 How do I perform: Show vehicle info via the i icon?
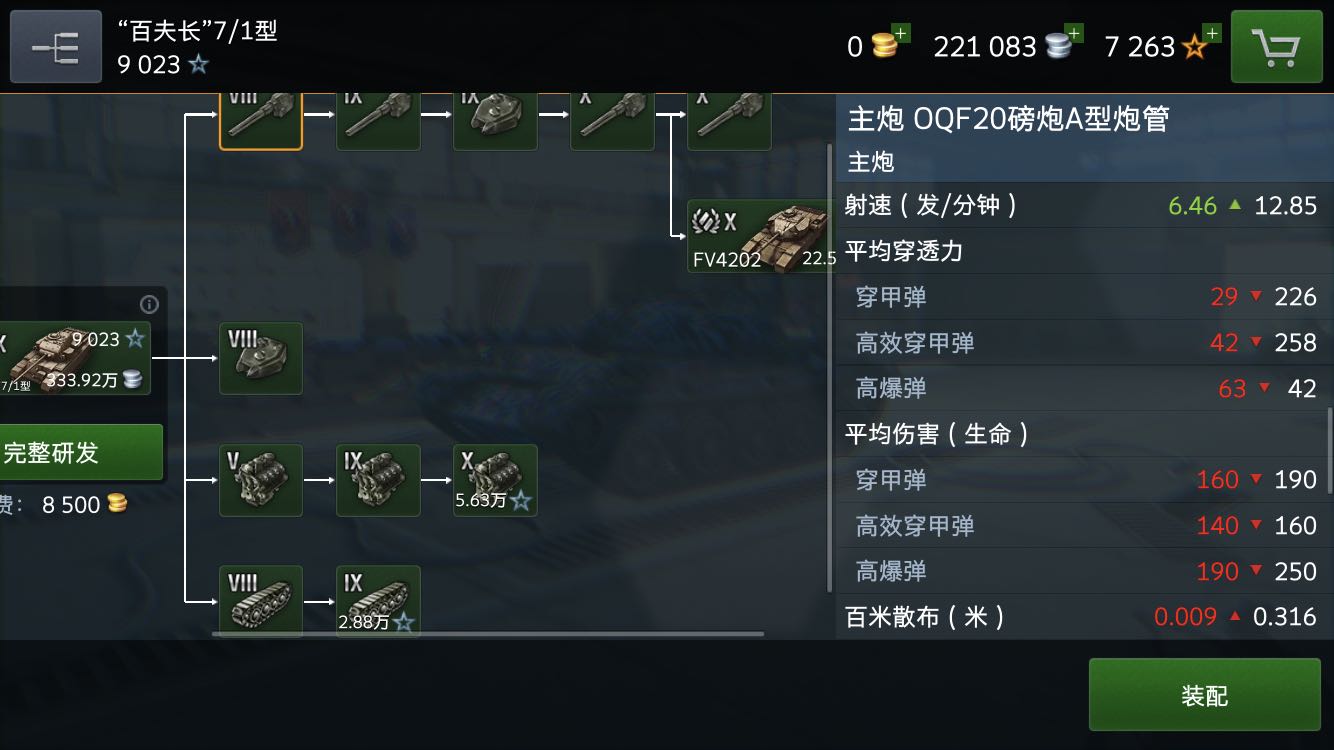(149, 304)
